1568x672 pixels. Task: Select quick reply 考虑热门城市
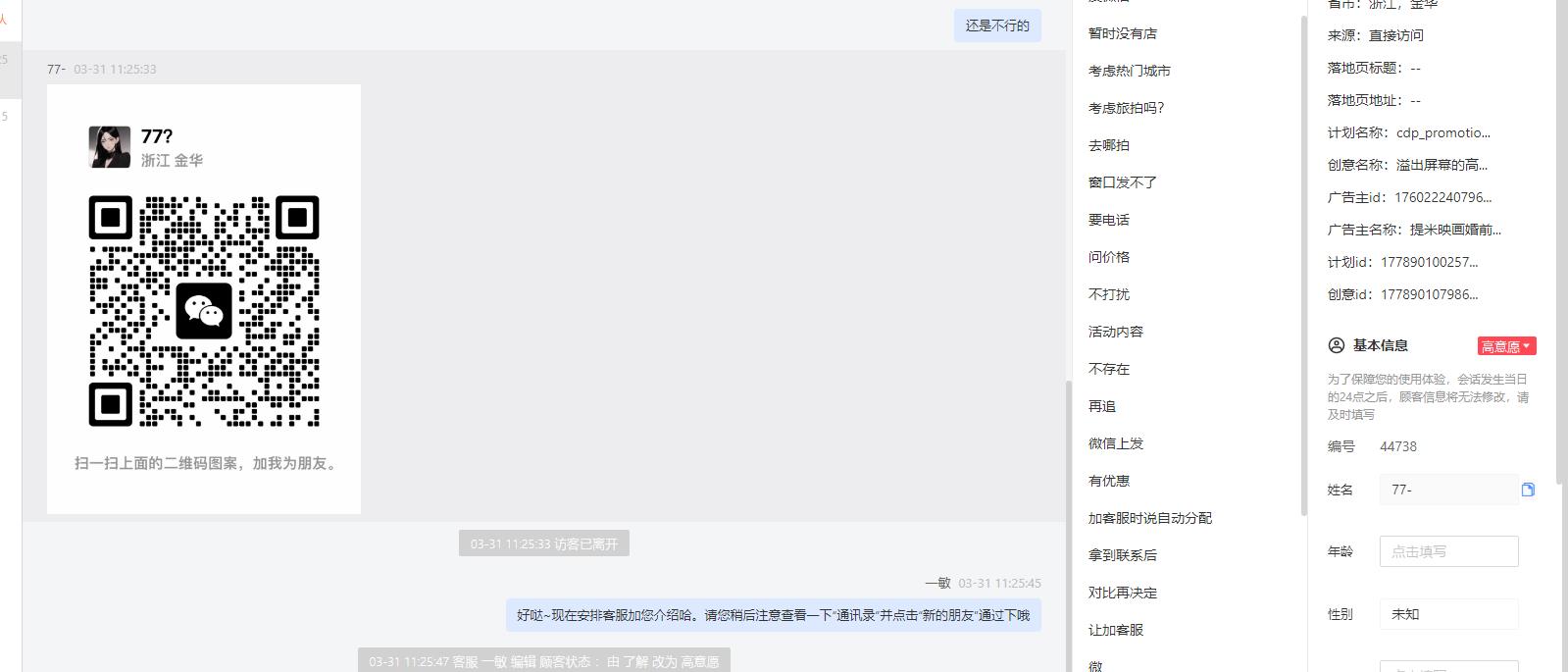click(1130, 71)
